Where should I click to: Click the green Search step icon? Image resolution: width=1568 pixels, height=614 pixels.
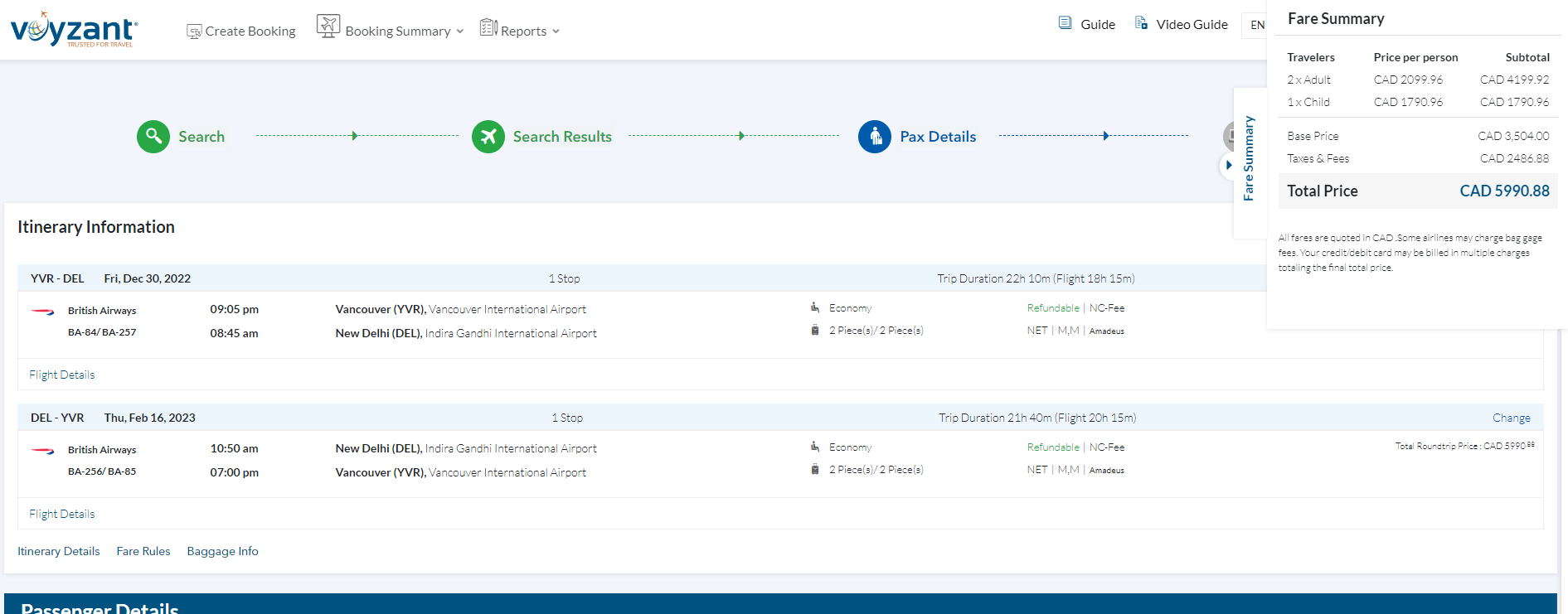(x=153, y=137)
